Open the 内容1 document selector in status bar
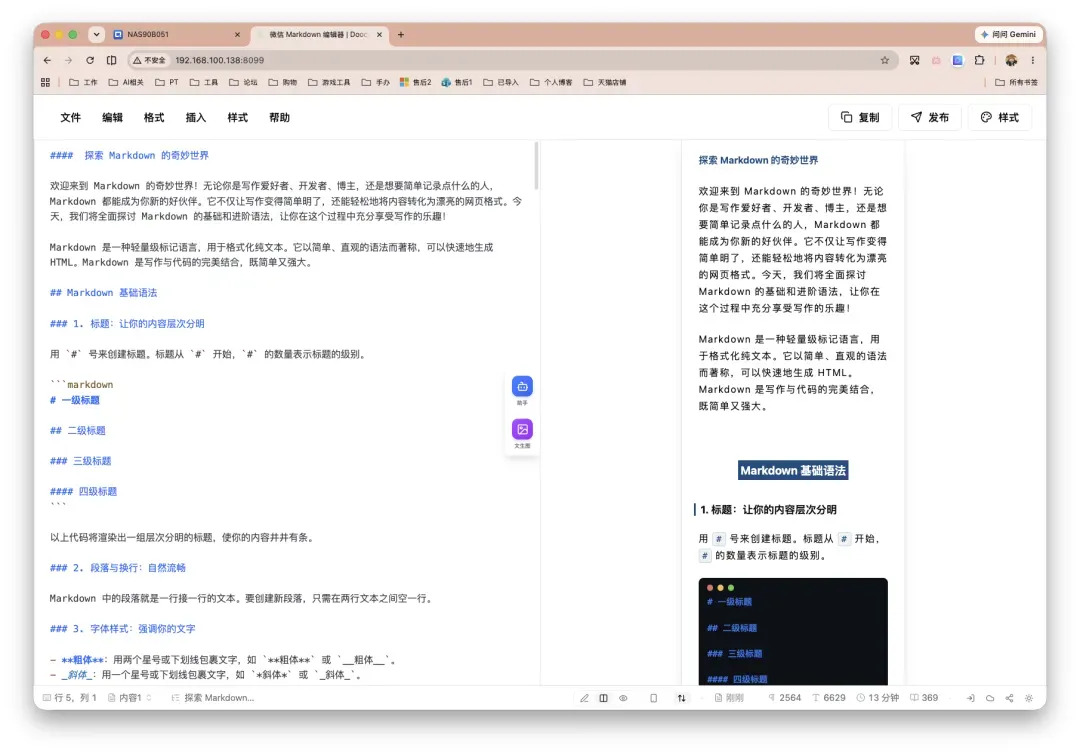Image resolution: width=1080 pixels, height=754 pixels. (129, 698)
